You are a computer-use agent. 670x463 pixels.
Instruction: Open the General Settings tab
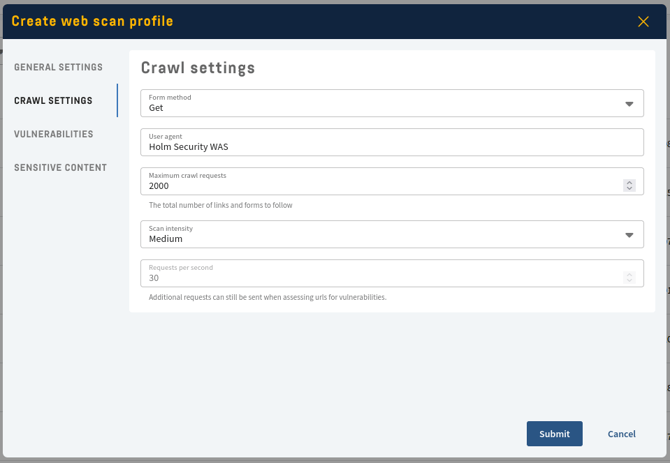coord(58,67)
